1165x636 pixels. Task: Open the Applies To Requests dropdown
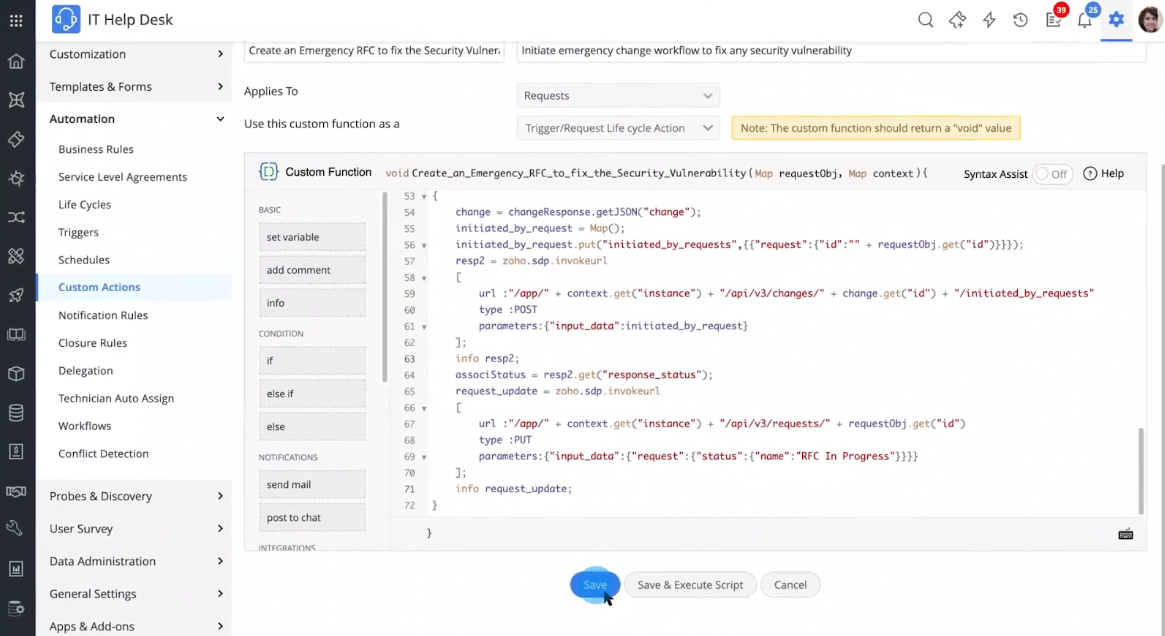point(618,95)
